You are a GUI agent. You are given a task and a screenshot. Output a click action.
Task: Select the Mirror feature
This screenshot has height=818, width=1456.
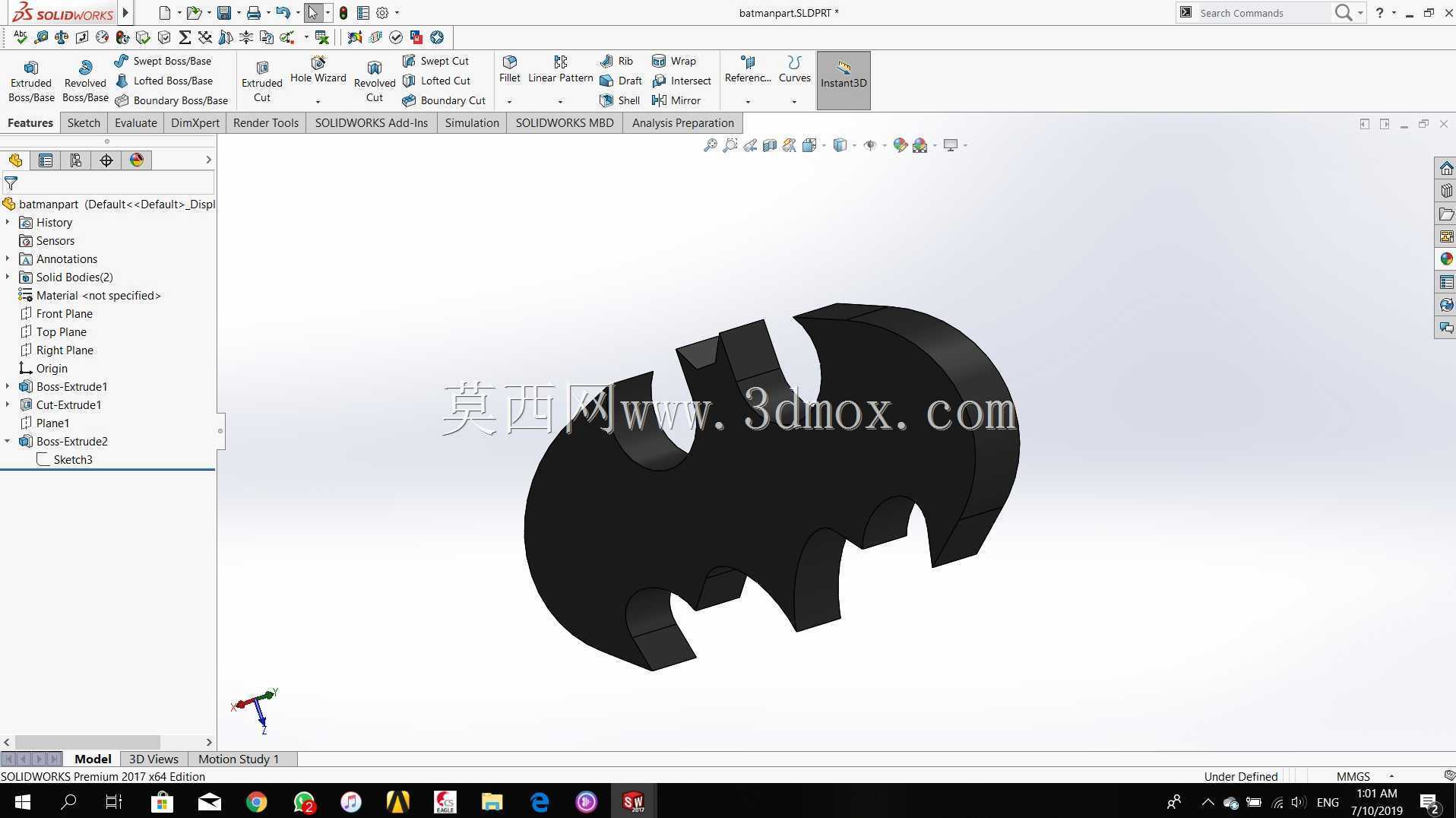pos(676,100)
